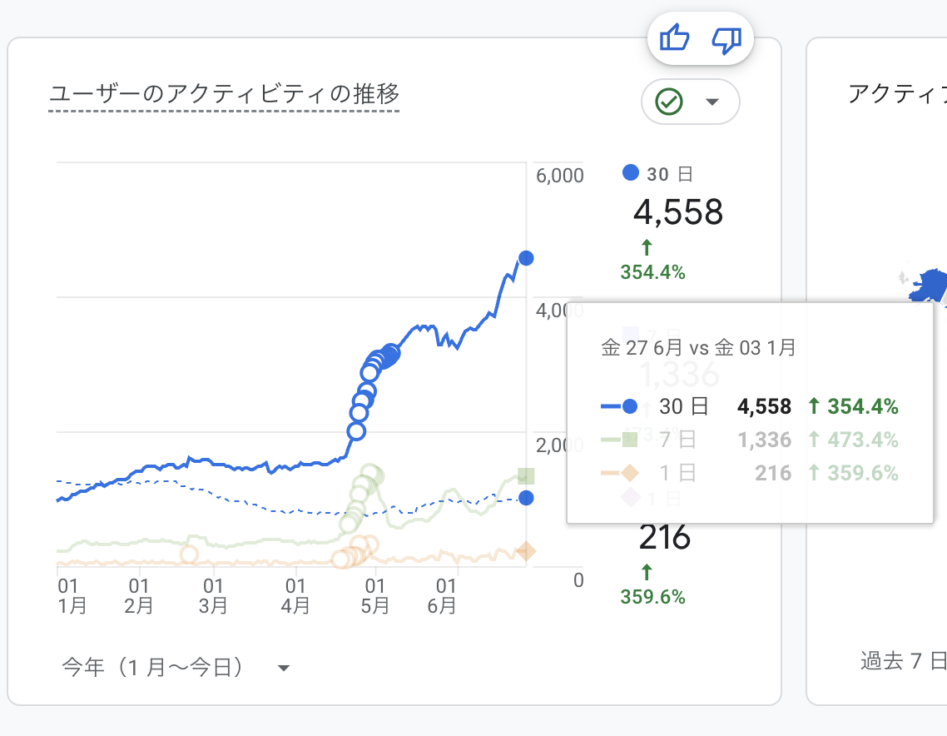Click the 30-day line endpoint marker
This screenshot has width=947, height=736.
point(526,258)
